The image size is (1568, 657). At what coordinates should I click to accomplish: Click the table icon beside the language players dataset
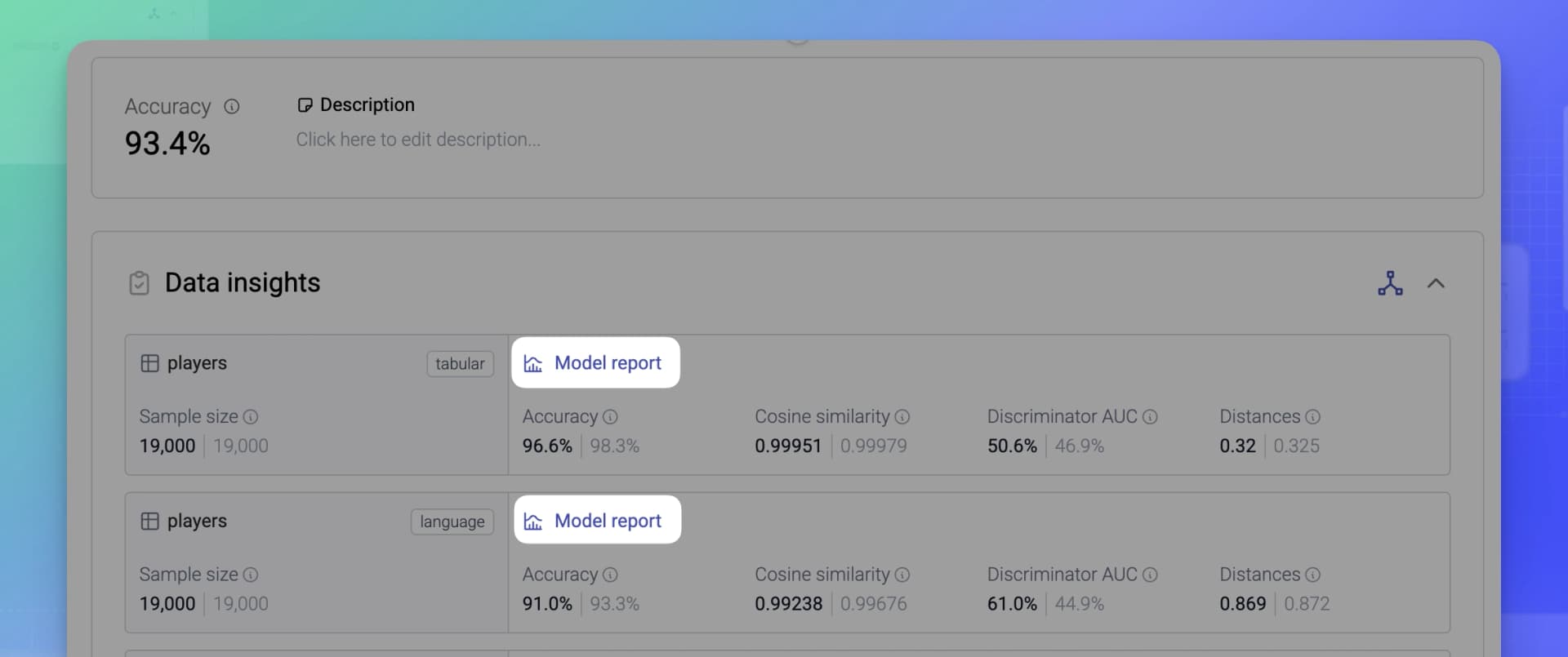coord(150,521)
